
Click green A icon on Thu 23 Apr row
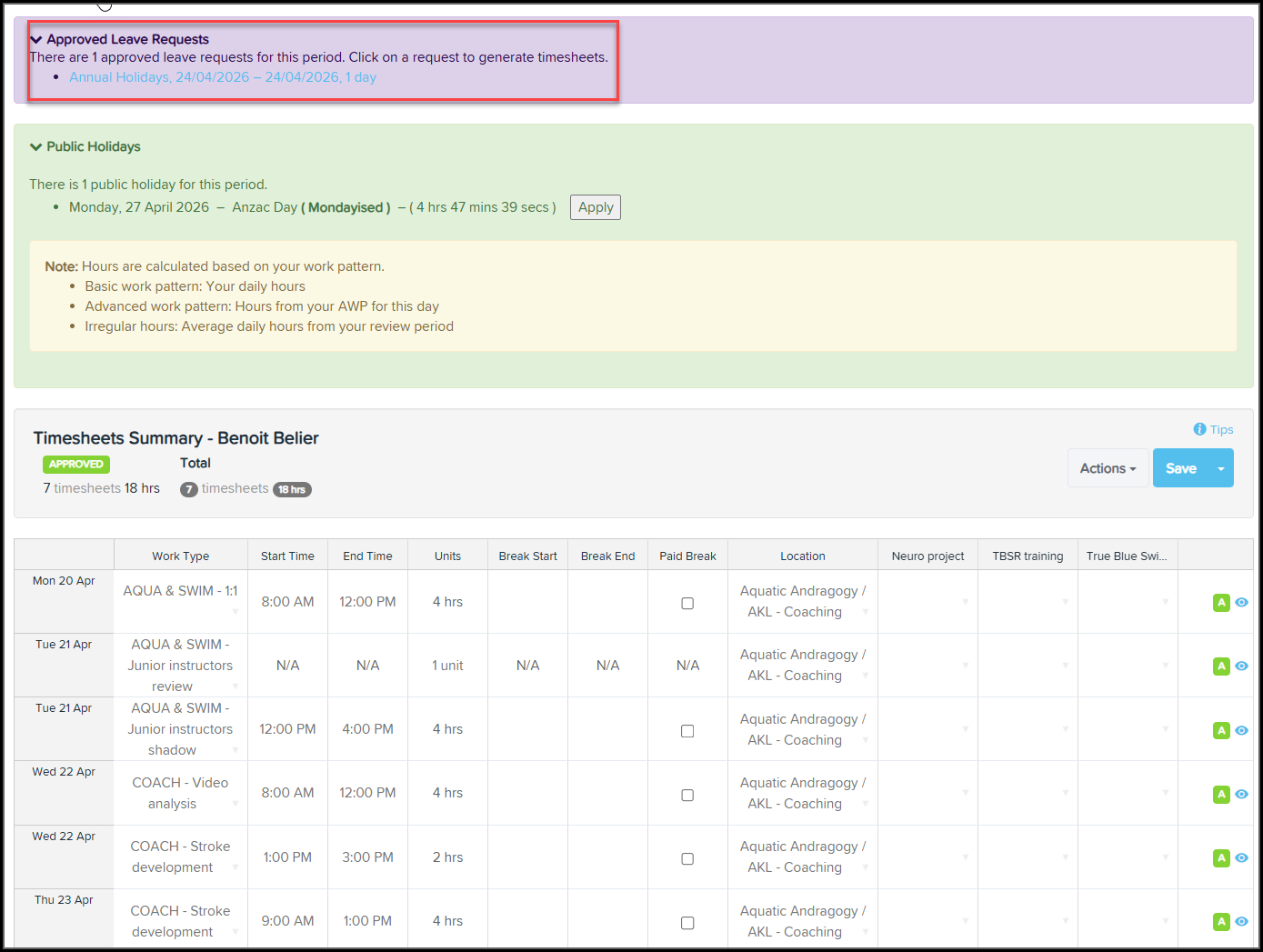(1221, 921)
